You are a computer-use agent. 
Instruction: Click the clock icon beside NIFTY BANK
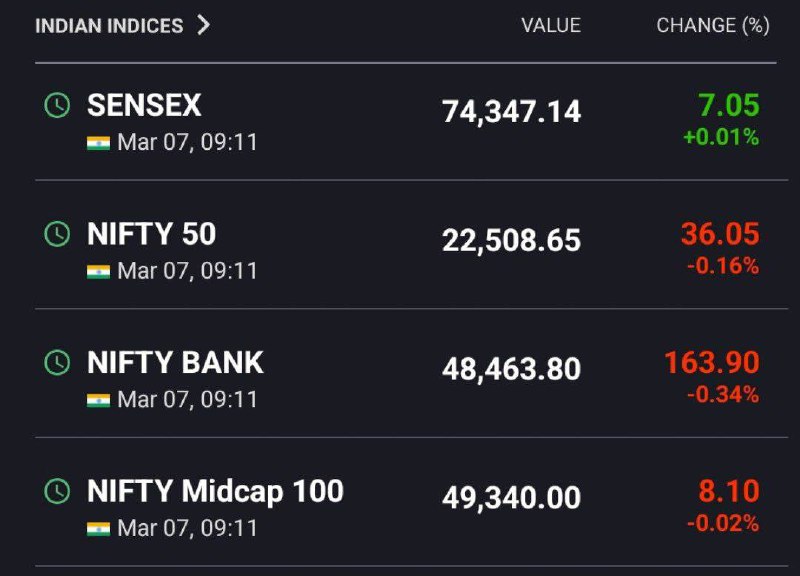(x=57, y=363)
